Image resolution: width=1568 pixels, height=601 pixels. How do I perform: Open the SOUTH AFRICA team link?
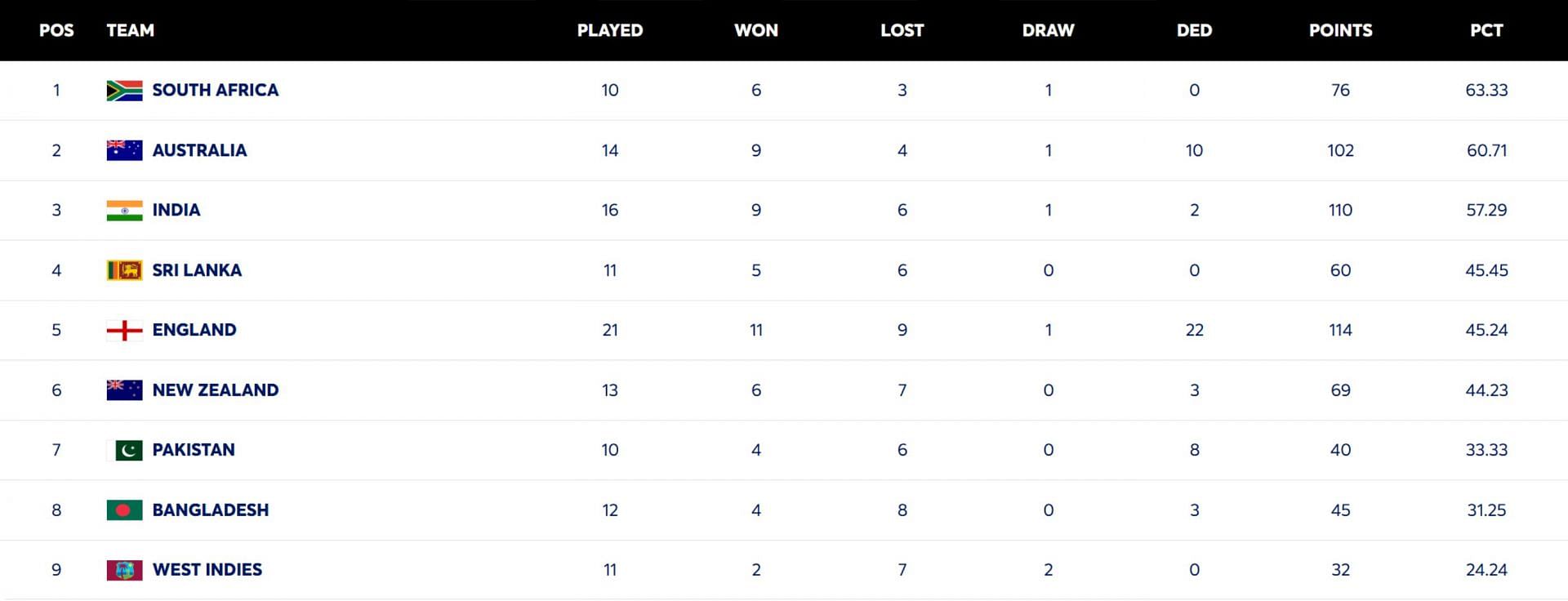216,91
